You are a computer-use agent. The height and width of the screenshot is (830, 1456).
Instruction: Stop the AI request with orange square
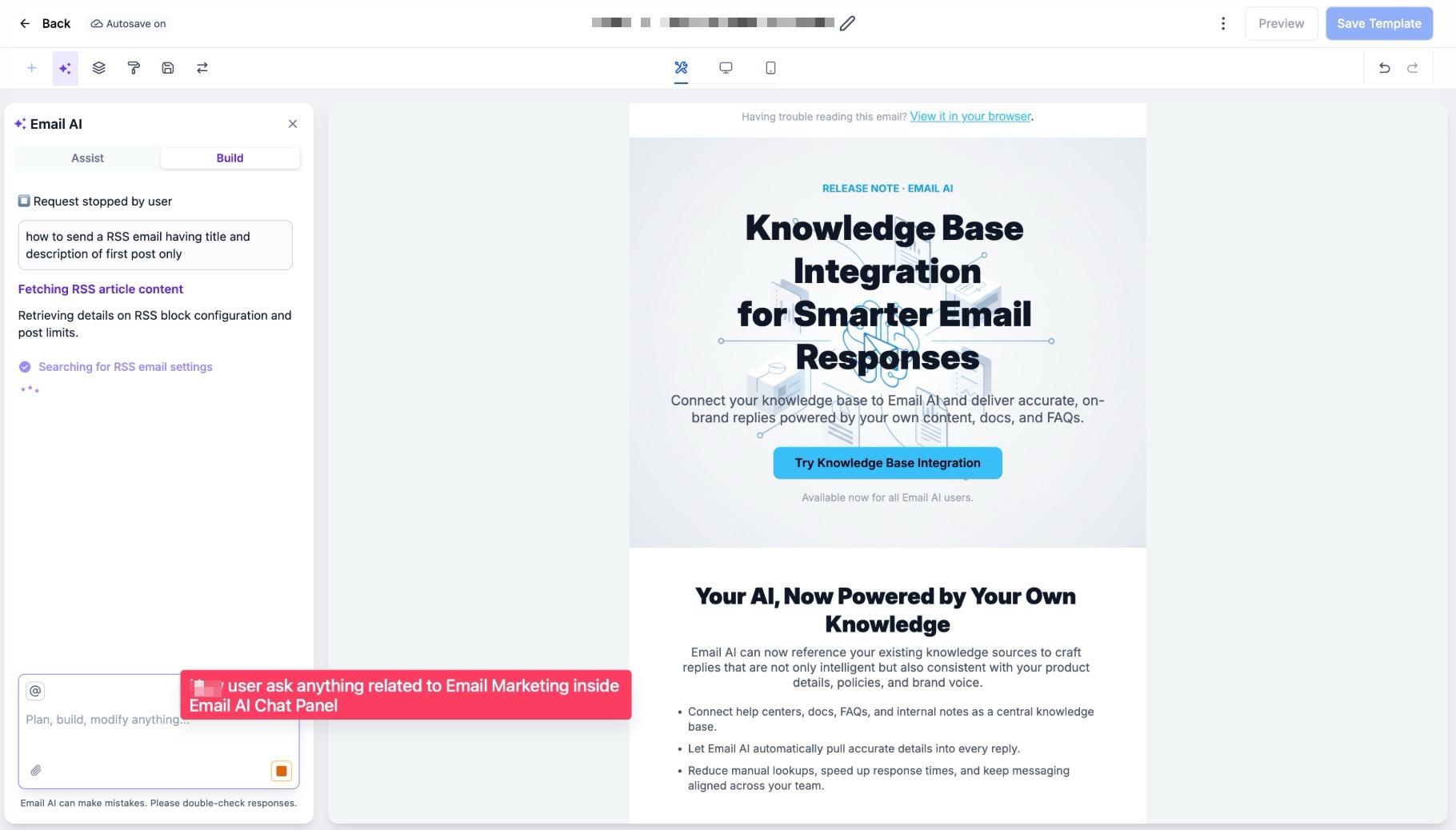[x=282, y=771]
